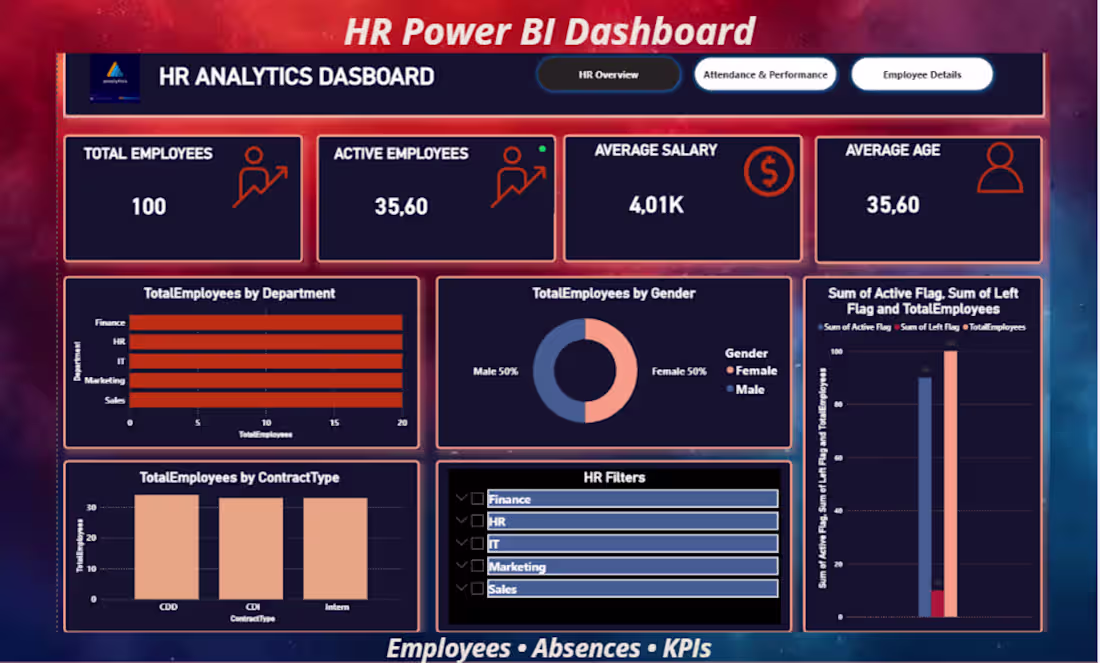Click the Sum of Left Flag legend marker
This screenshot has height=663, width=1100.
(898, 327)
